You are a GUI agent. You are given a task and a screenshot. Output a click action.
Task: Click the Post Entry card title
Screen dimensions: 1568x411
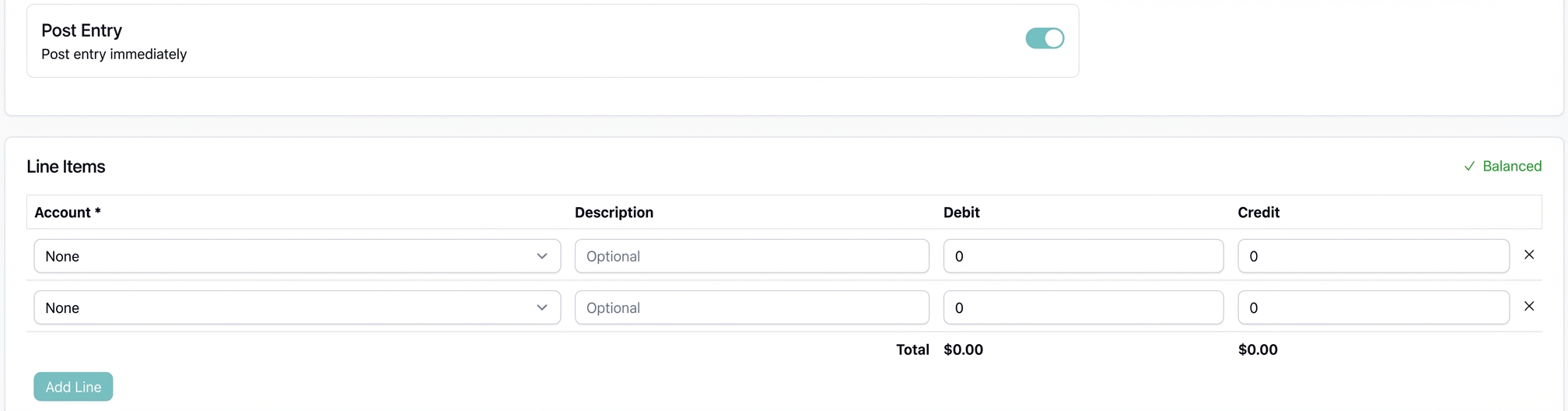point(82,30)
